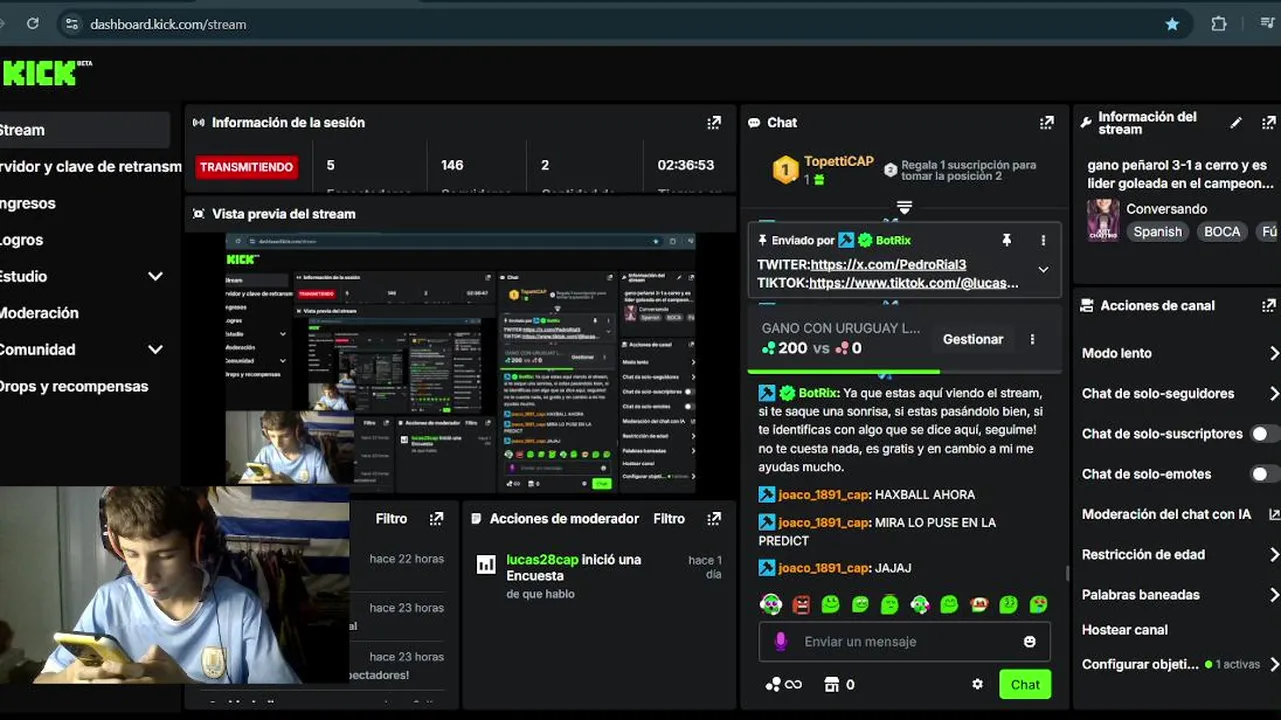Viewport: 1281px width, 720px height.
Task: Open the TikTok profile link
Action: pos(914,283)
